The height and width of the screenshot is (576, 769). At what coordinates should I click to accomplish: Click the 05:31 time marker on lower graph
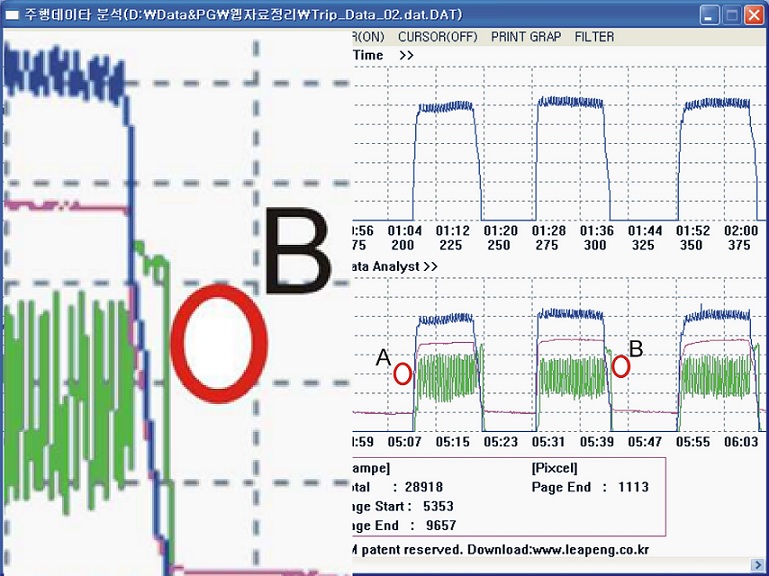click(x=549, y=441)
